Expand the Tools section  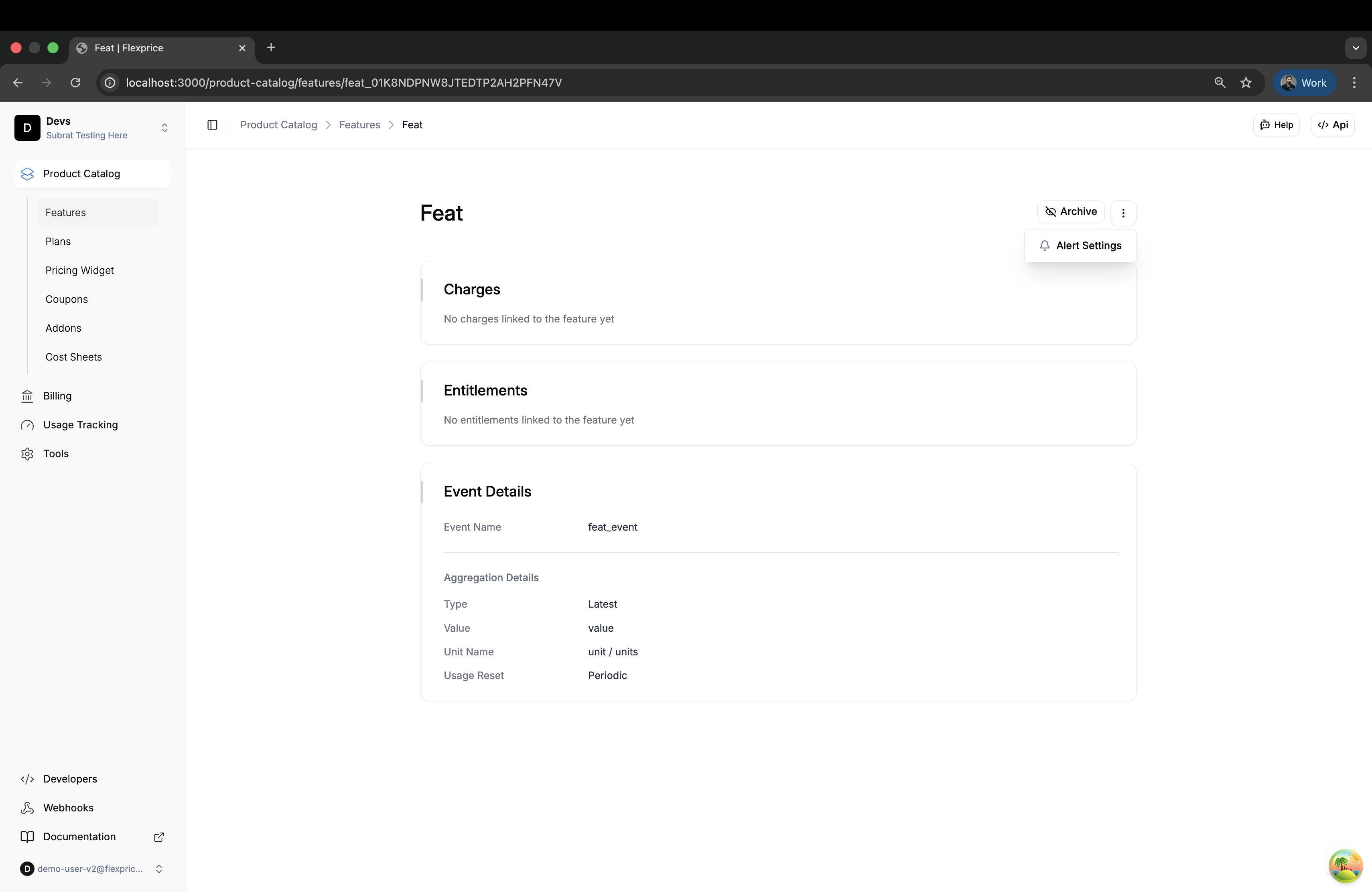tap(92, 454)
